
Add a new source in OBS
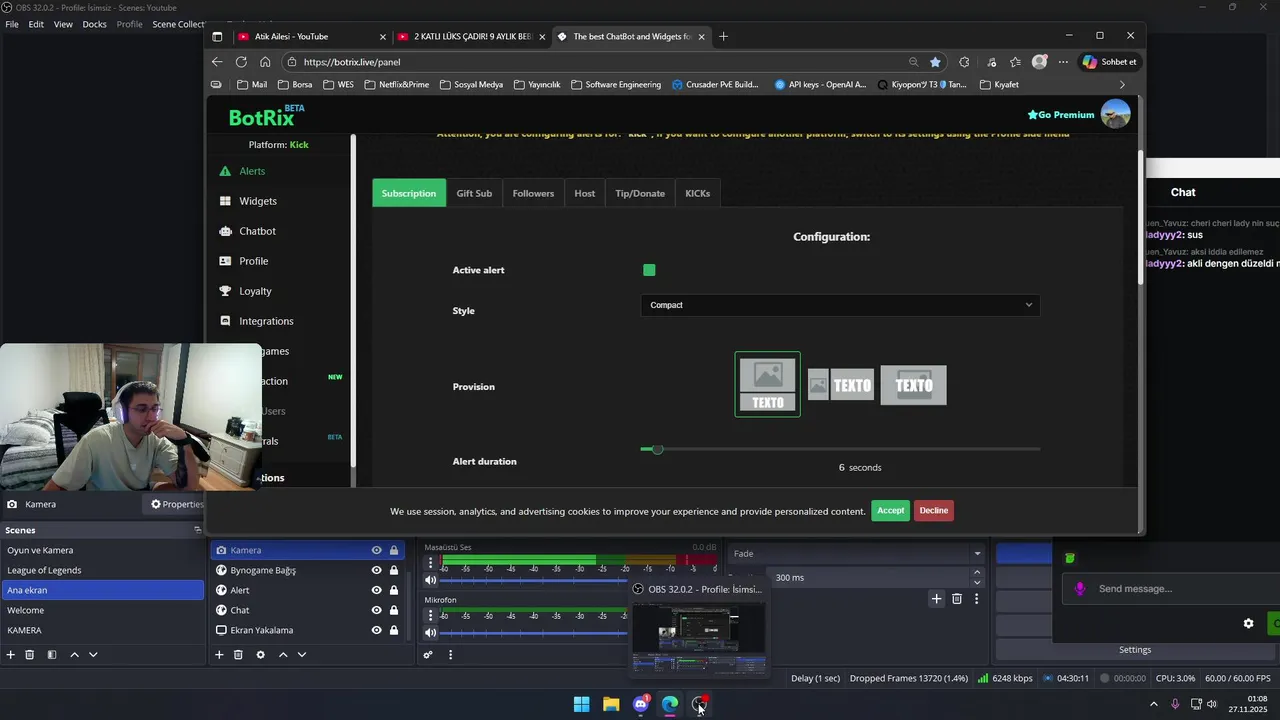pos(219,655)
